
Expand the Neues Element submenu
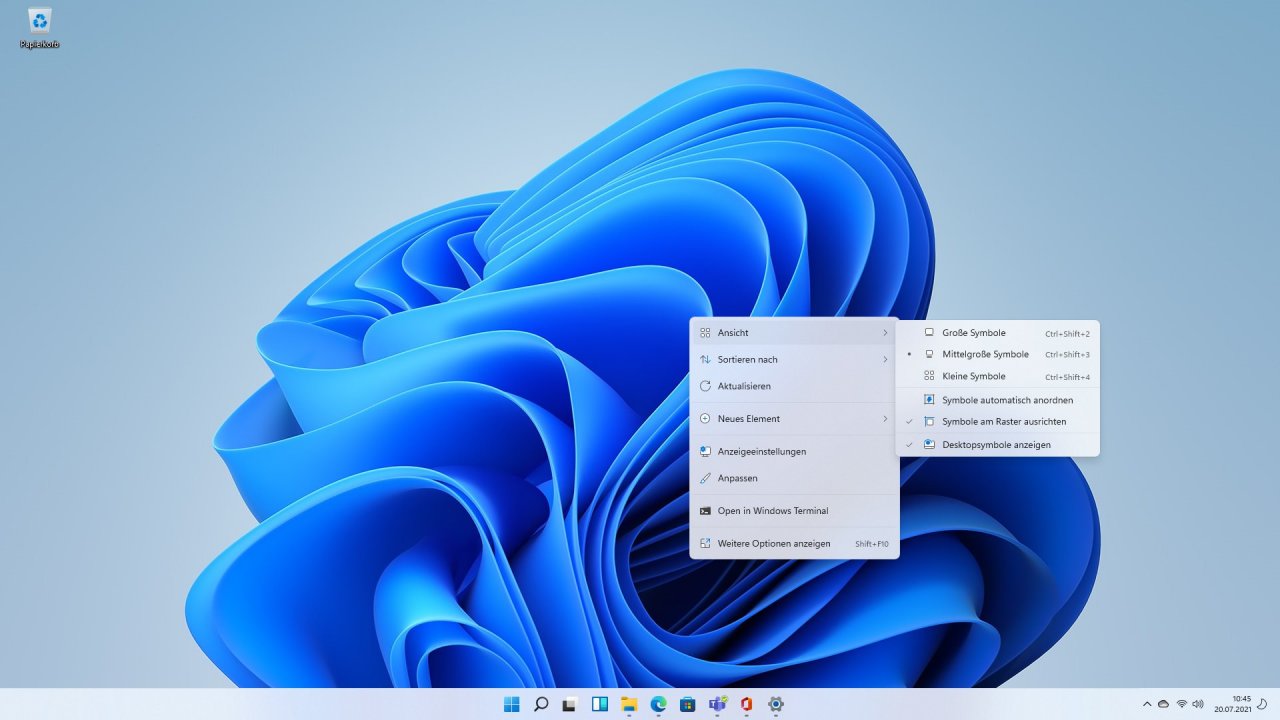click(795, 418)
